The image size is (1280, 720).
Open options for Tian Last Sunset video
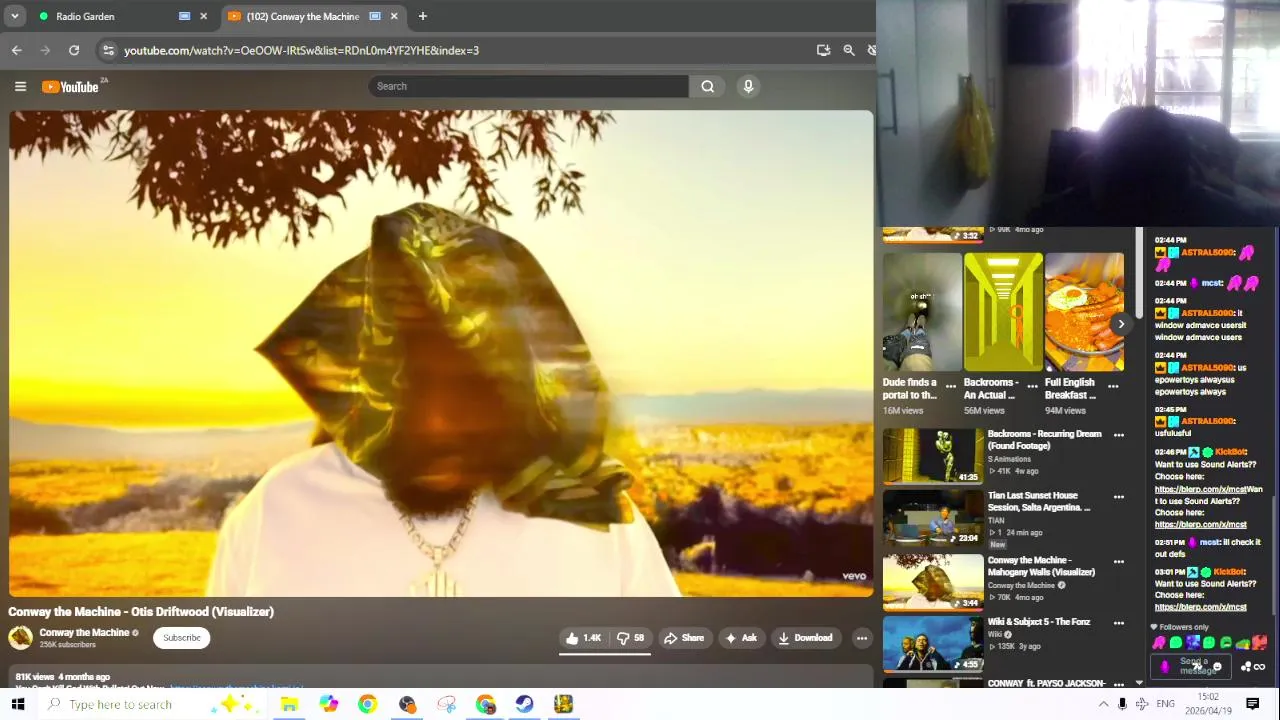pyautogui.click(x=1119, y=496)
